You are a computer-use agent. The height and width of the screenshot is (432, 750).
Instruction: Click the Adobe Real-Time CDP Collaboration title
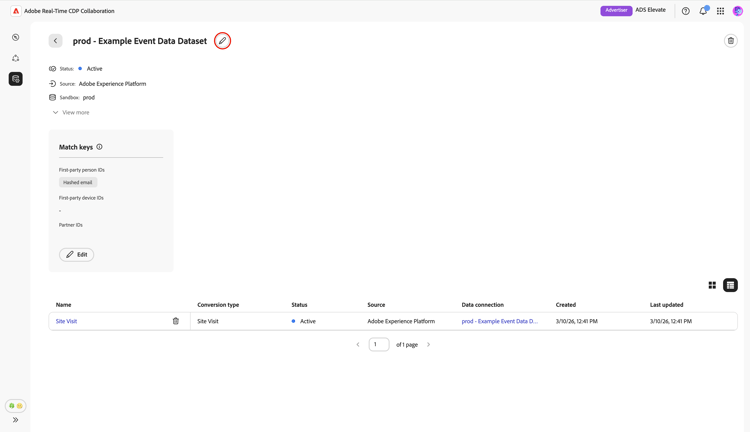coord(69,11)
